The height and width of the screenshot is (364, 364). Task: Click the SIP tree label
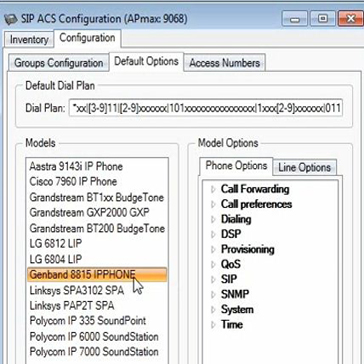(229, 279)
